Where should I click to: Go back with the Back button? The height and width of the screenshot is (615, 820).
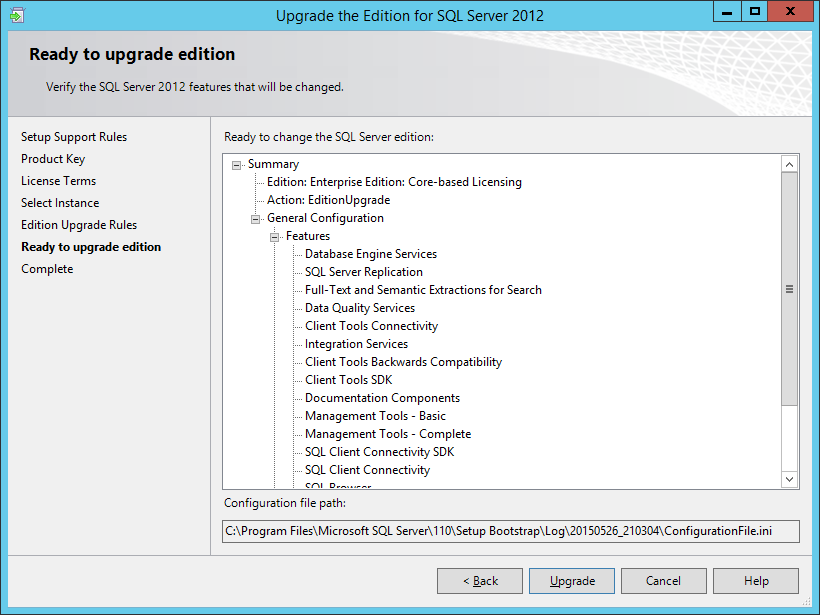(x=480, y=581)
